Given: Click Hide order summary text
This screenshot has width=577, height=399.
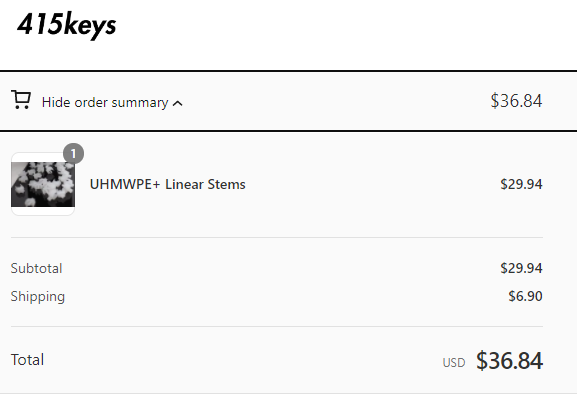Looking at the screenshot, I should click(105, 102).
